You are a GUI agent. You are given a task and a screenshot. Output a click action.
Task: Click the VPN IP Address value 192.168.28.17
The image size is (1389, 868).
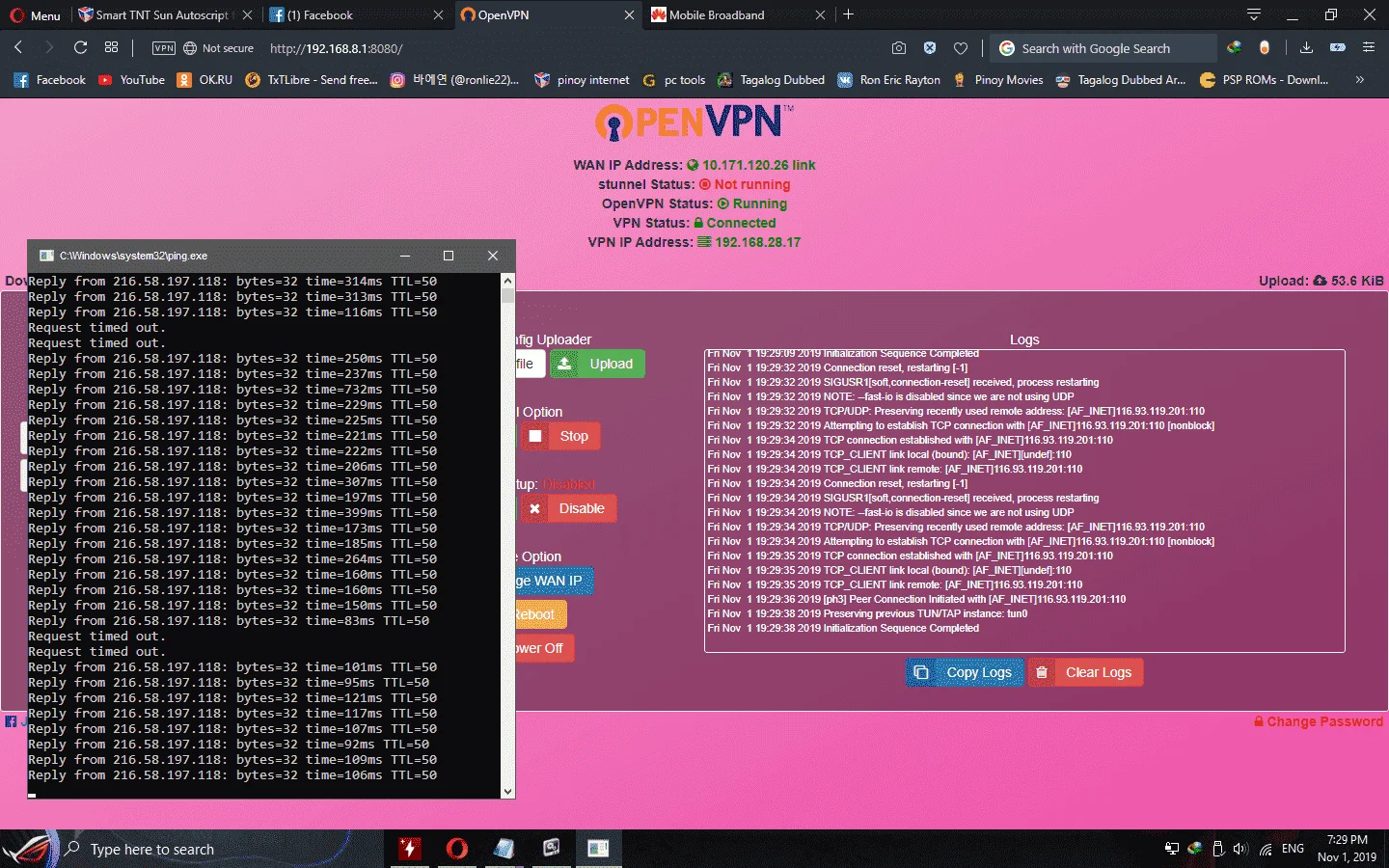[758, 242]
